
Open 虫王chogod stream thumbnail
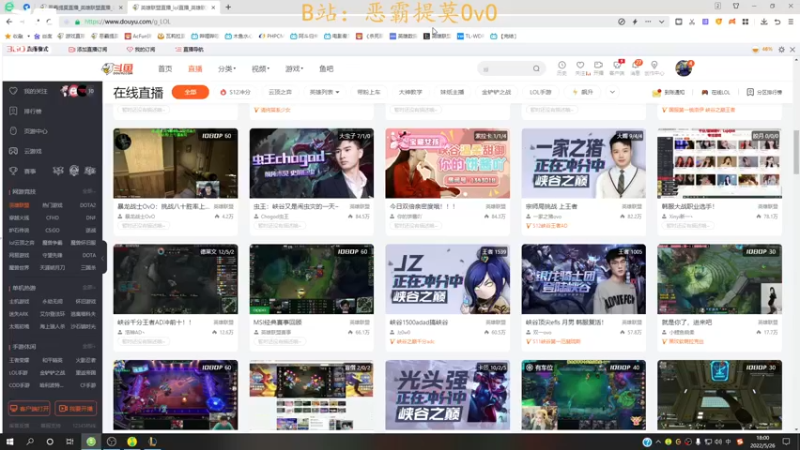click(x=311, y=163)
